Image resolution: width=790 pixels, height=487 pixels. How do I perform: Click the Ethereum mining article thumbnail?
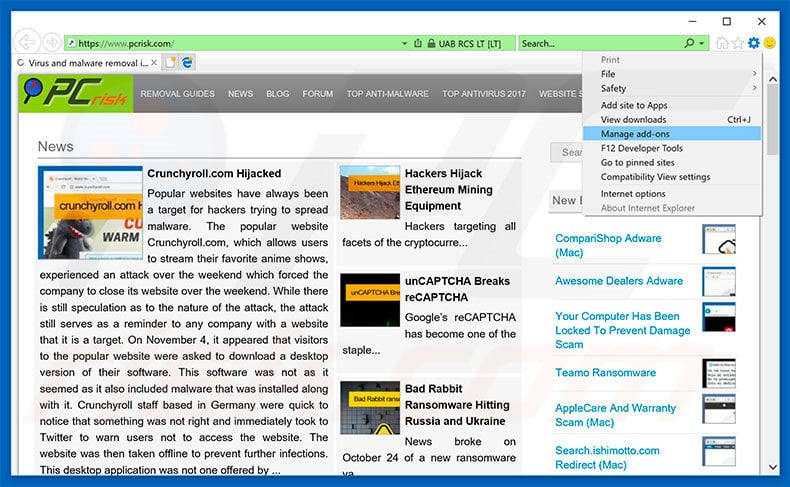(370, 192)
